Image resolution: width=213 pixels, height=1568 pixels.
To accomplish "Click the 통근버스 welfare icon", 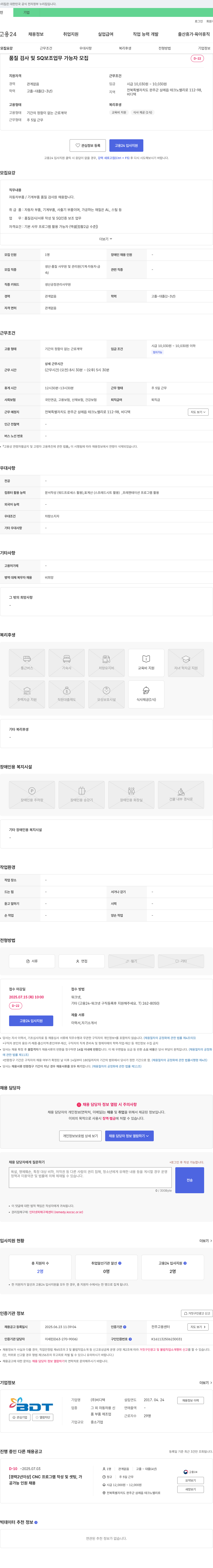I will pyautogui.click(x=27, y=663).
